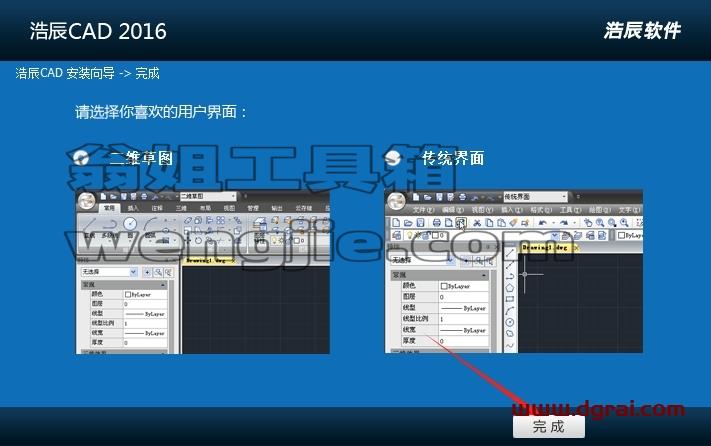Click the rectangle draw tool in the 传统界面 preview
The height and width of the screenshot is (446, 711).
[x=510, y=299]
